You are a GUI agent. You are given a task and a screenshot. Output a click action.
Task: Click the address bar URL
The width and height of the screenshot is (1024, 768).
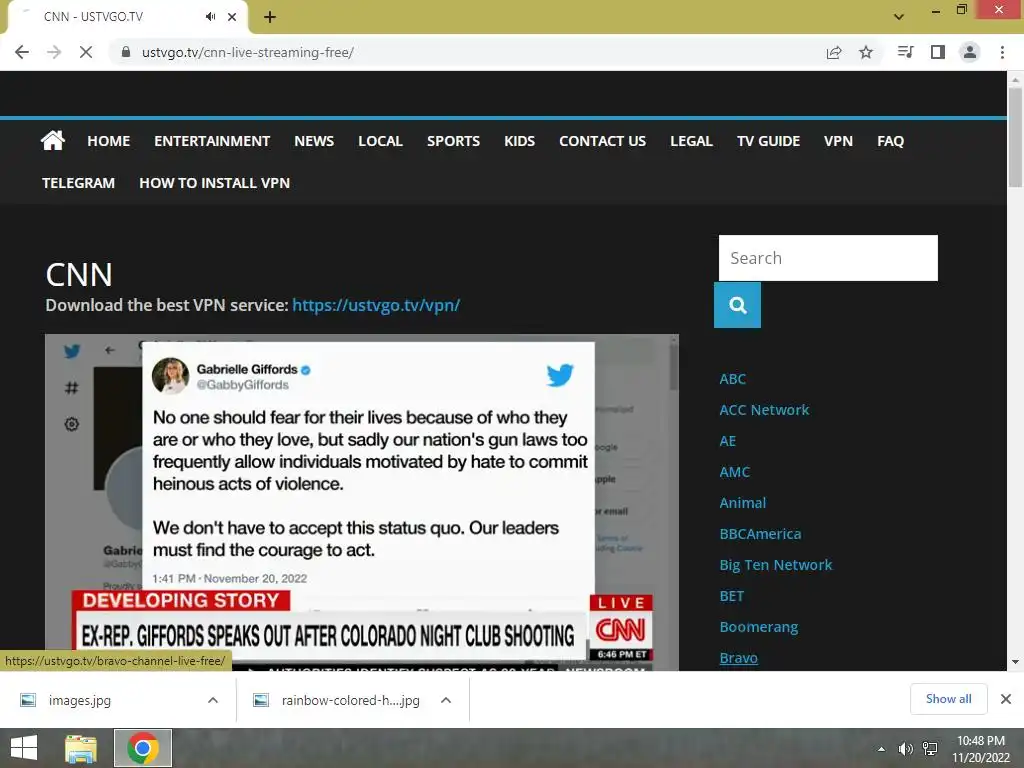[248, 52]
